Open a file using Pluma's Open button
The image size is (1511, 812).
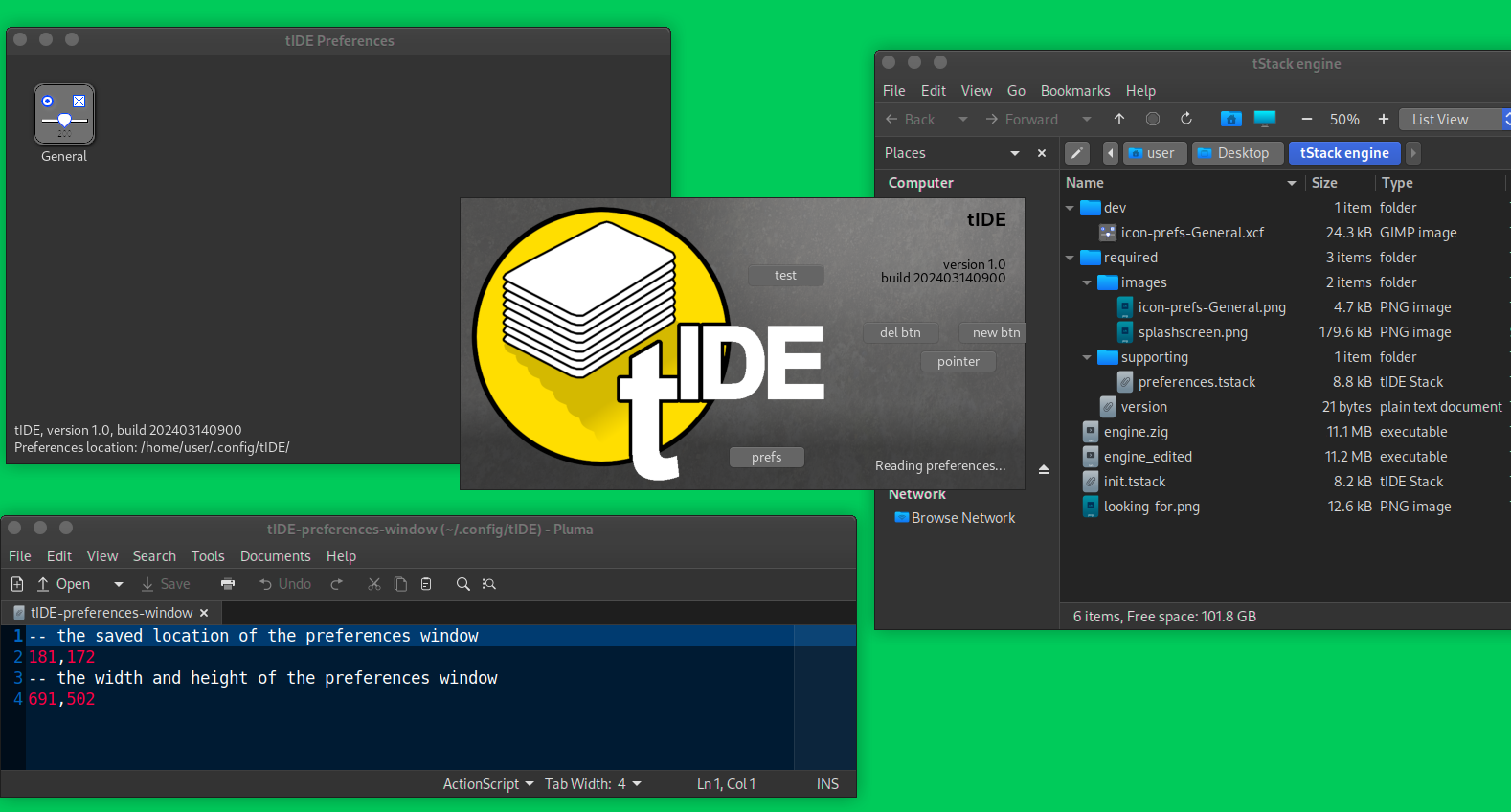(63, 584)
